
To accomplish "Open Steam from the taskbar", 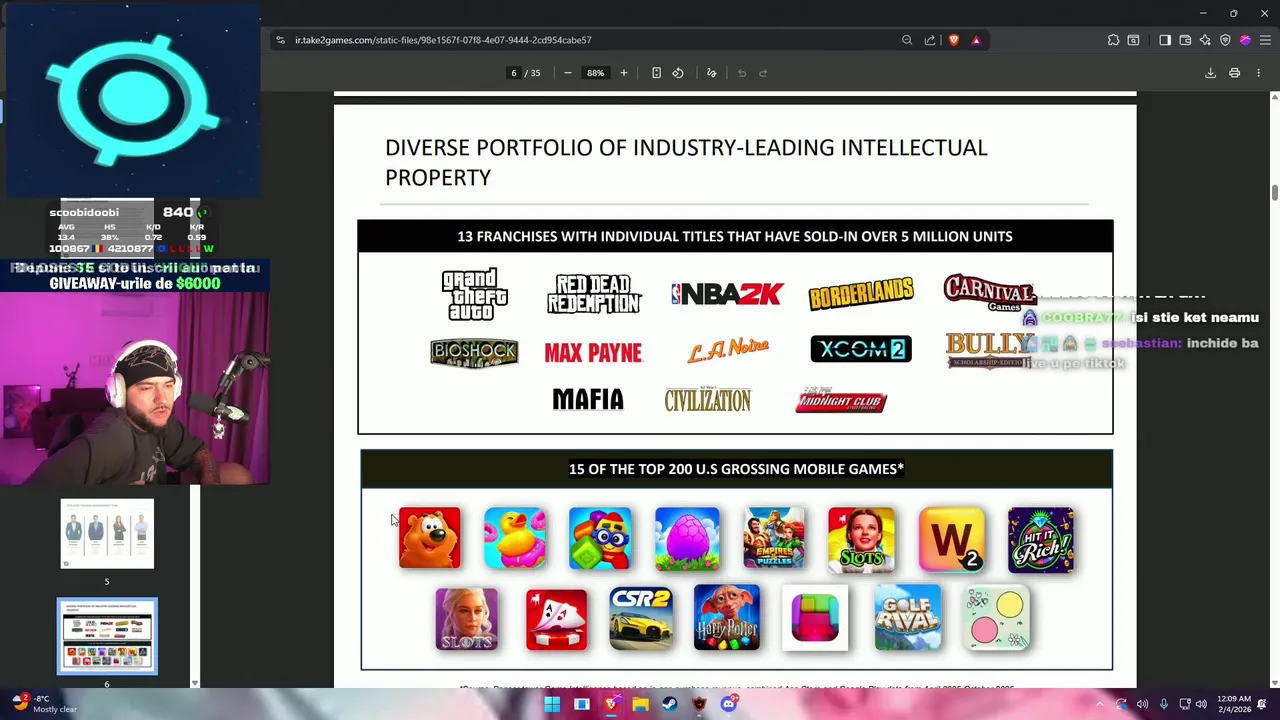I will [669, 704].
